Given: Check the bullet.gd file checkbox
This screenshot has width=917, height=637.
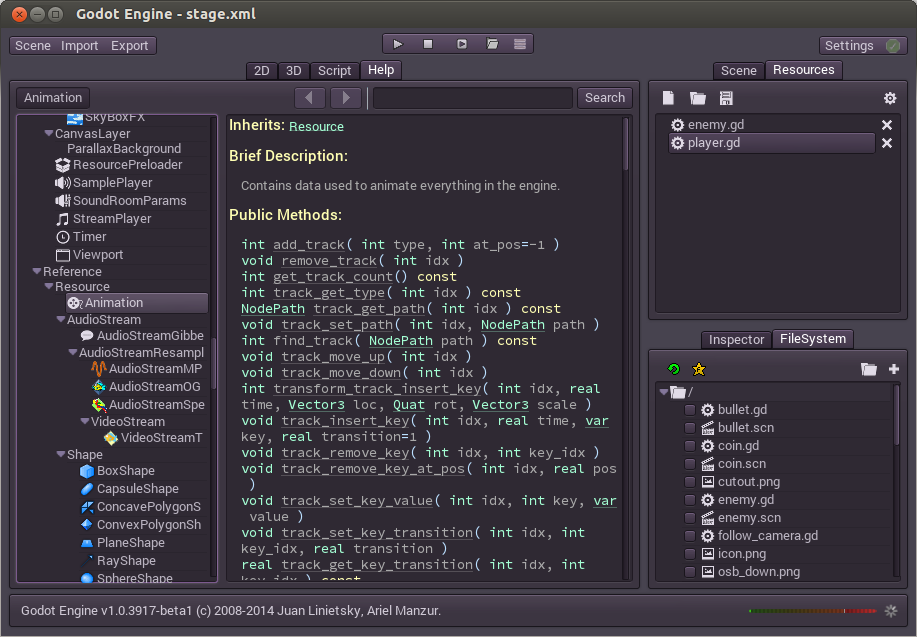Looking at the screenshot, I should point(690,410).
